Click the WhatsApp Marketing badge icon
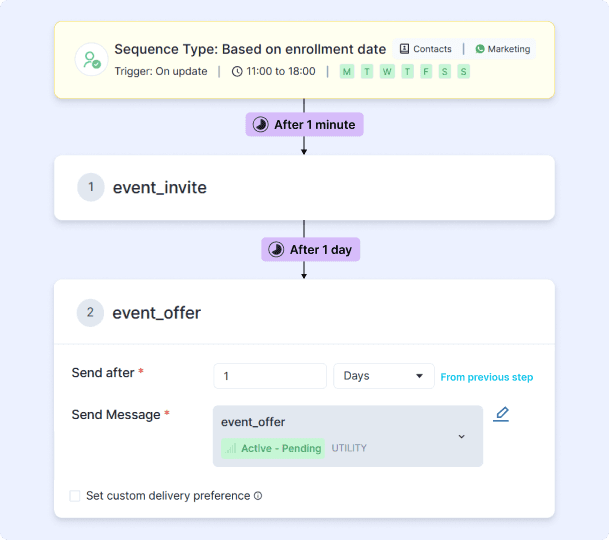Image resolution: width=609 pixels, height=540 pixels. tap(480, 49)
